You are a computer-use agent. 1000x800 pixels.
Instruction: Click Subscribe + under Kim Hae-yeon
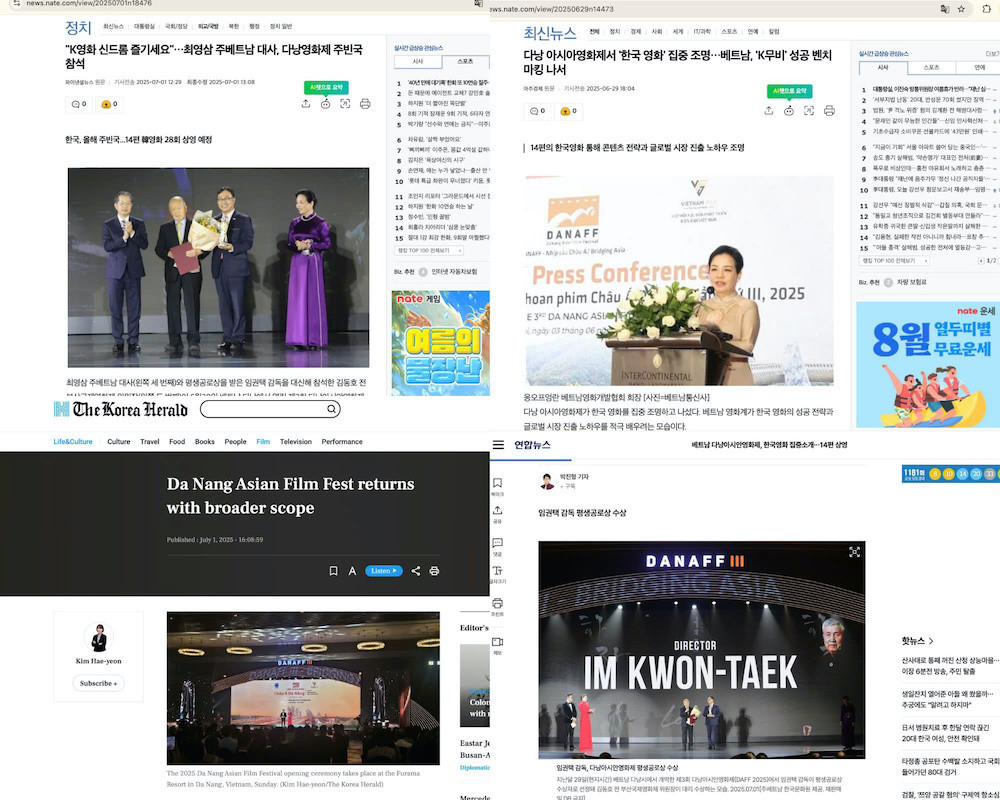point(98,683)
